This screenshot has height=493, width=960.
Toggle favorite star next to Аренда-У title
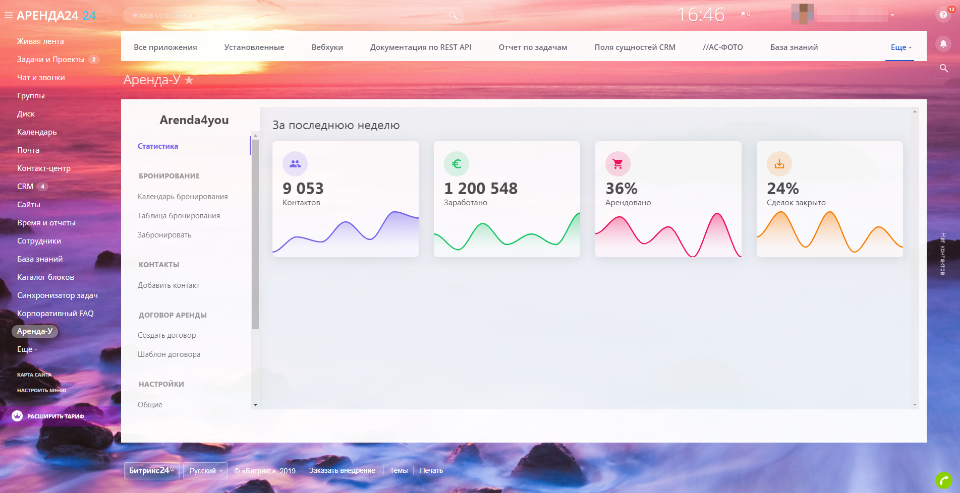189,80
